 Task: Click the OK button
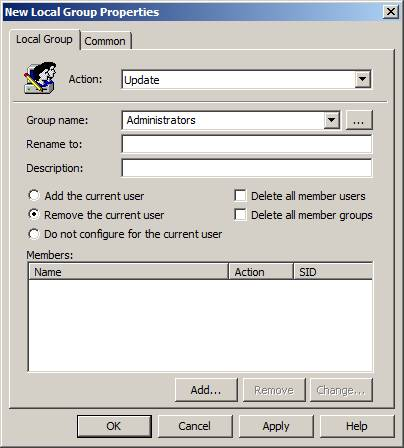pyautogui.click(x=114, y=426)
